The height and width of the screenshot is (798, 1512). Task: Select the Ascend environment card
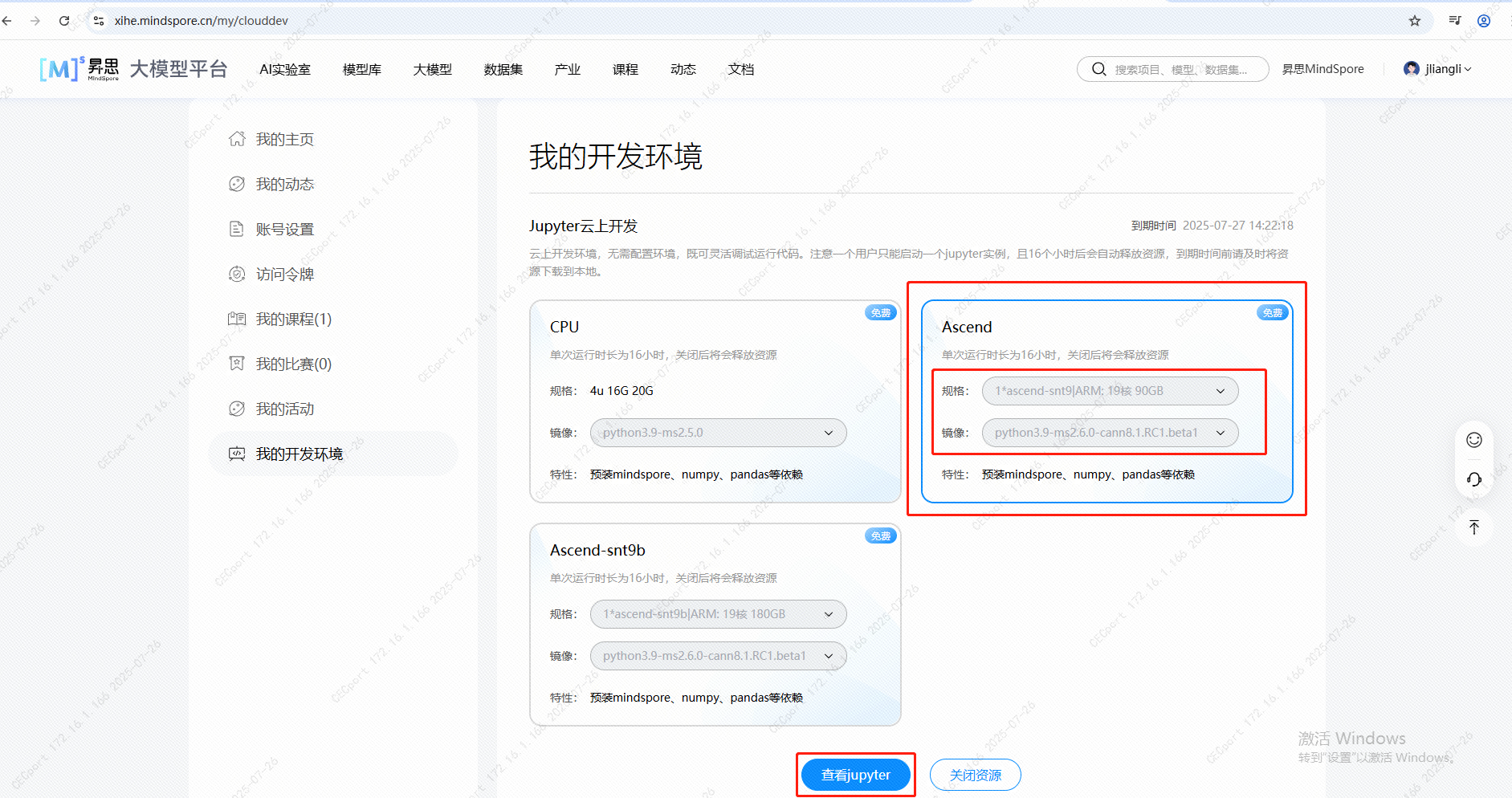1107,401
